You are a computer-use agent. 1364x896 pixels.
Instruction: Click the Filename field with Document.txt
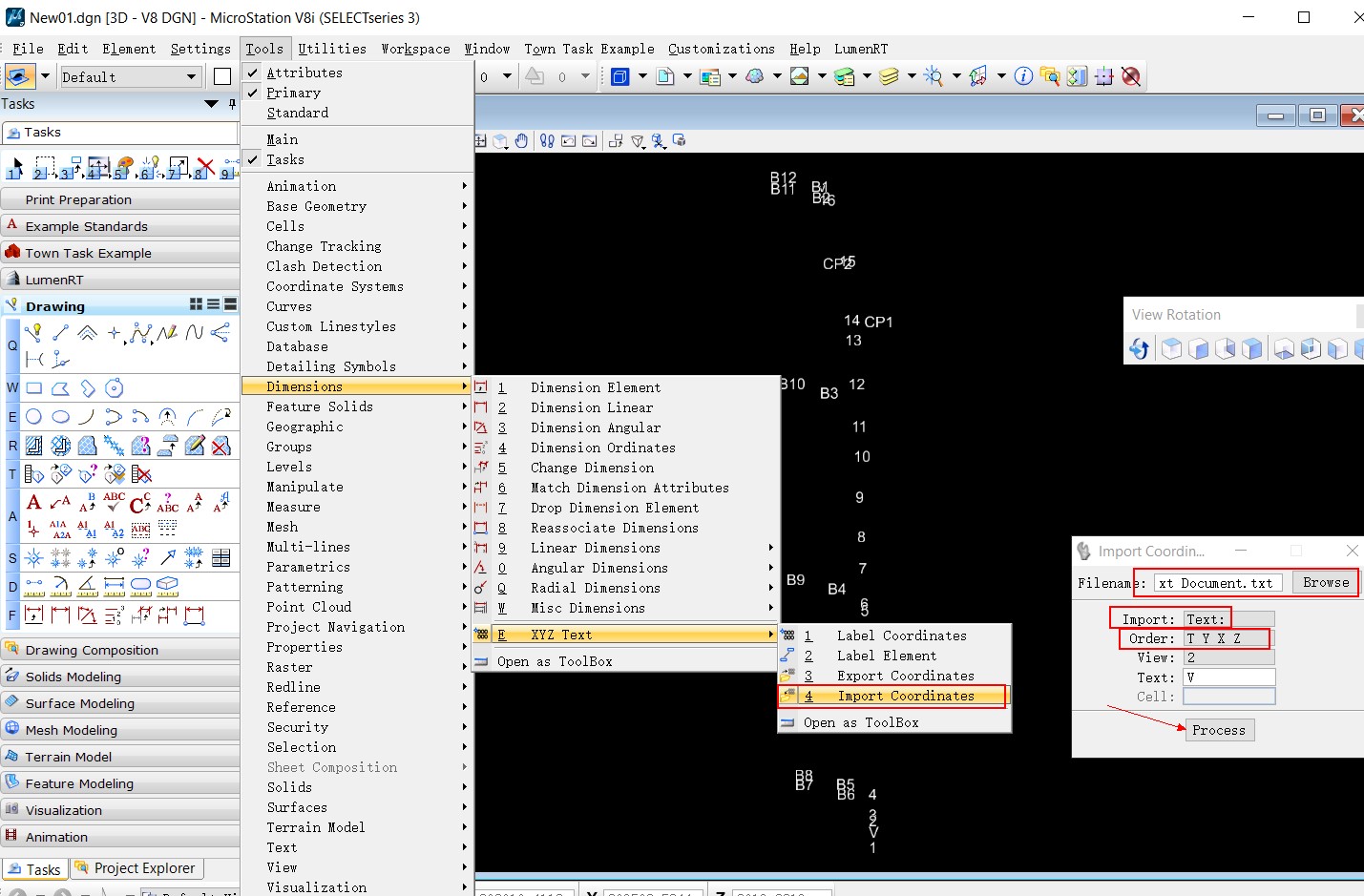tap(1219, 583)
